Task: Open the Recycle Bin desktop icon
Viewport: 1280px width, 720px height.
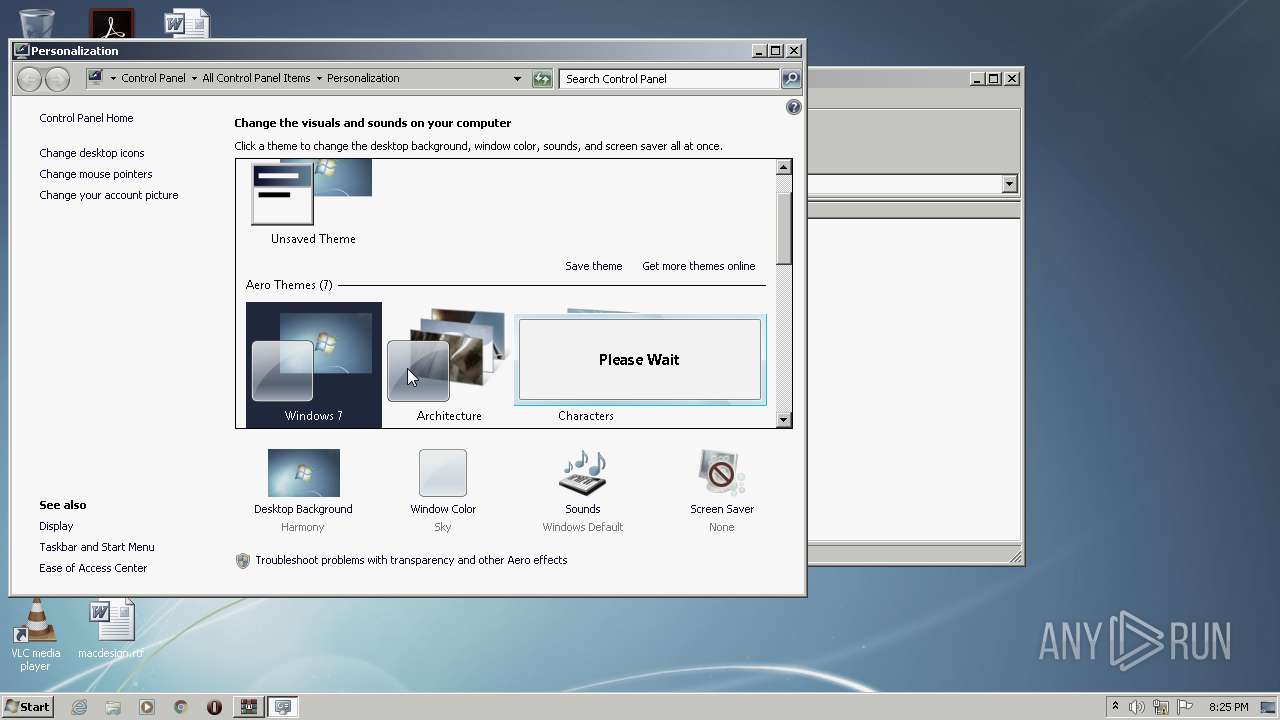Action: [37, 22]
